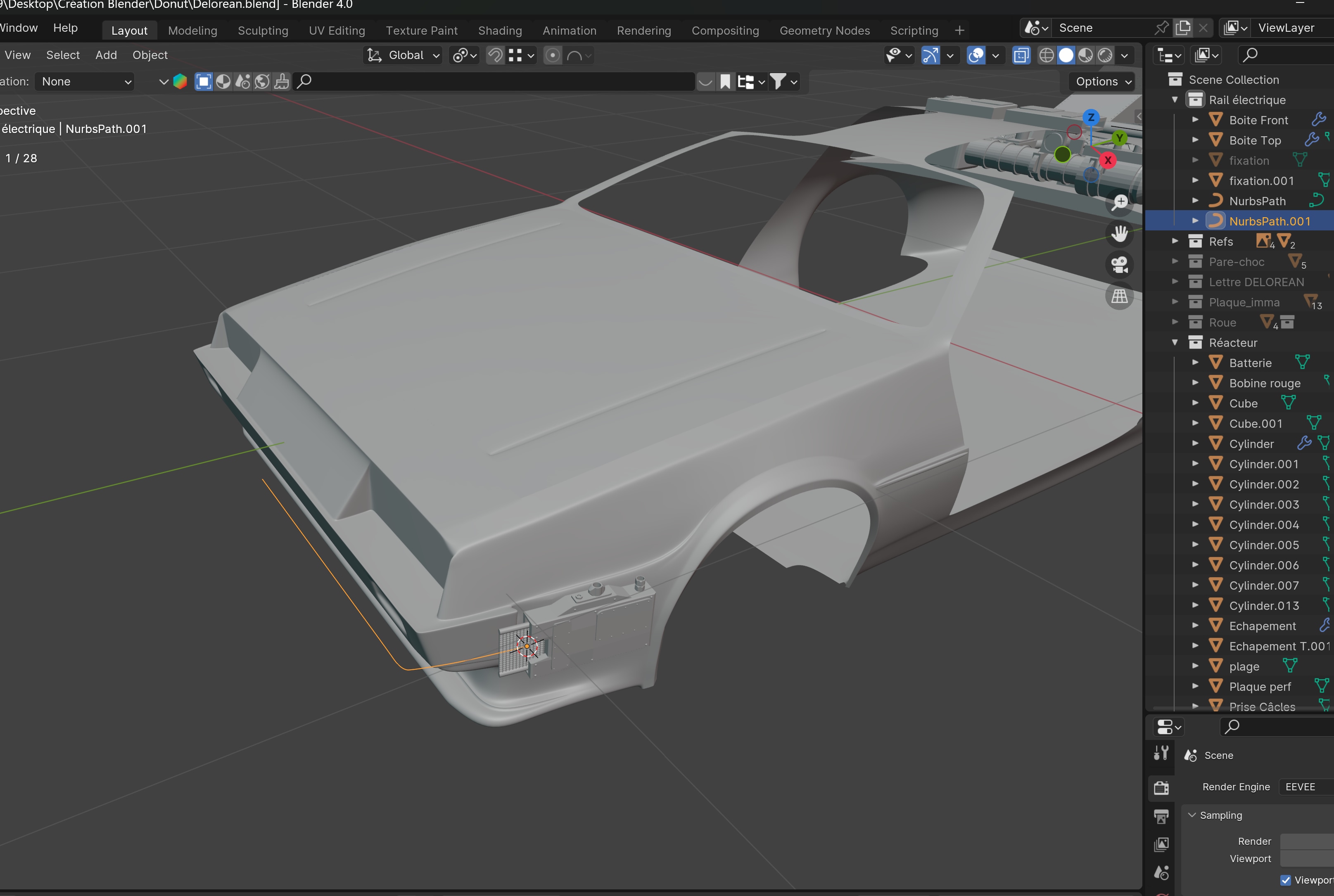Click the bookmark icon in asset bar
Image resolution: width=1334 pixels, height=896 pixels.
tap(725, 82)
